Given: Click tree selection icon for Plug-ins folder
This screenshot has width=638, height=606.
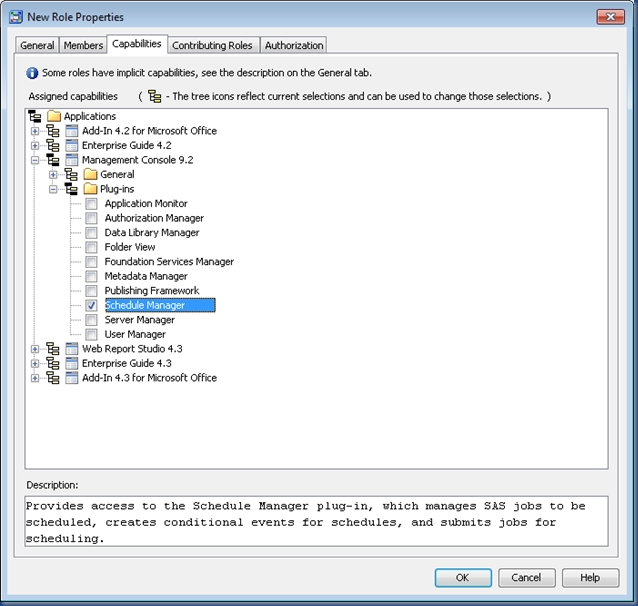Looking at the screenshot, I should click(x=71, y=189).
